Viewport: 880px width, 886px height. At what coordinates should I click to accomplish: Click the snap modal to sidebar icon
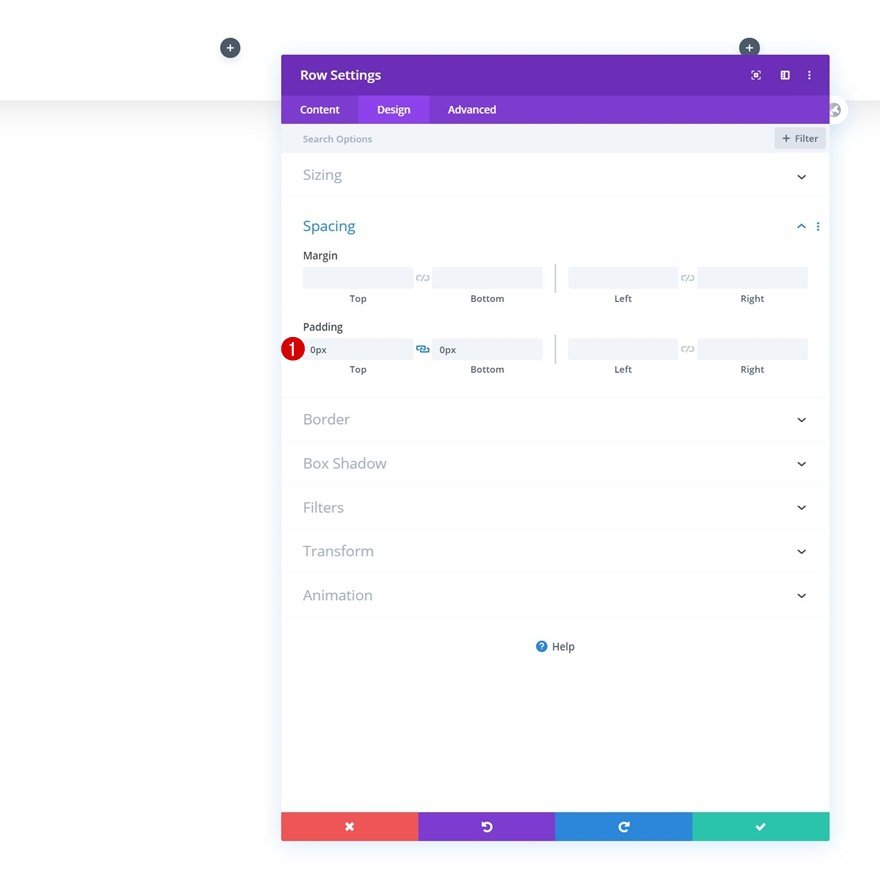tap(785, 75)
